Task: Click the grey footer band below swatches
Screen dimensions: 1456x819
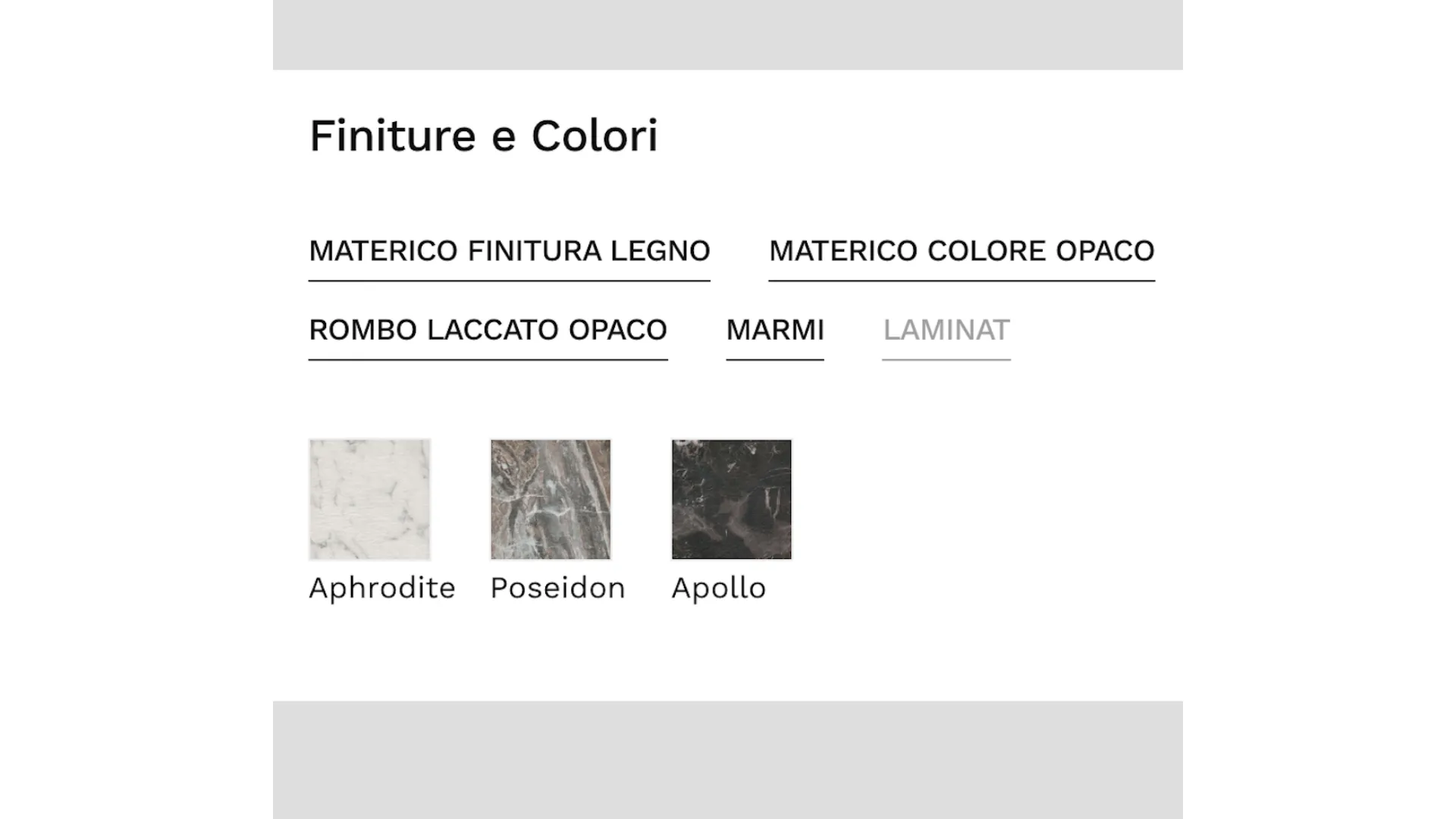Action: (728, 760)
